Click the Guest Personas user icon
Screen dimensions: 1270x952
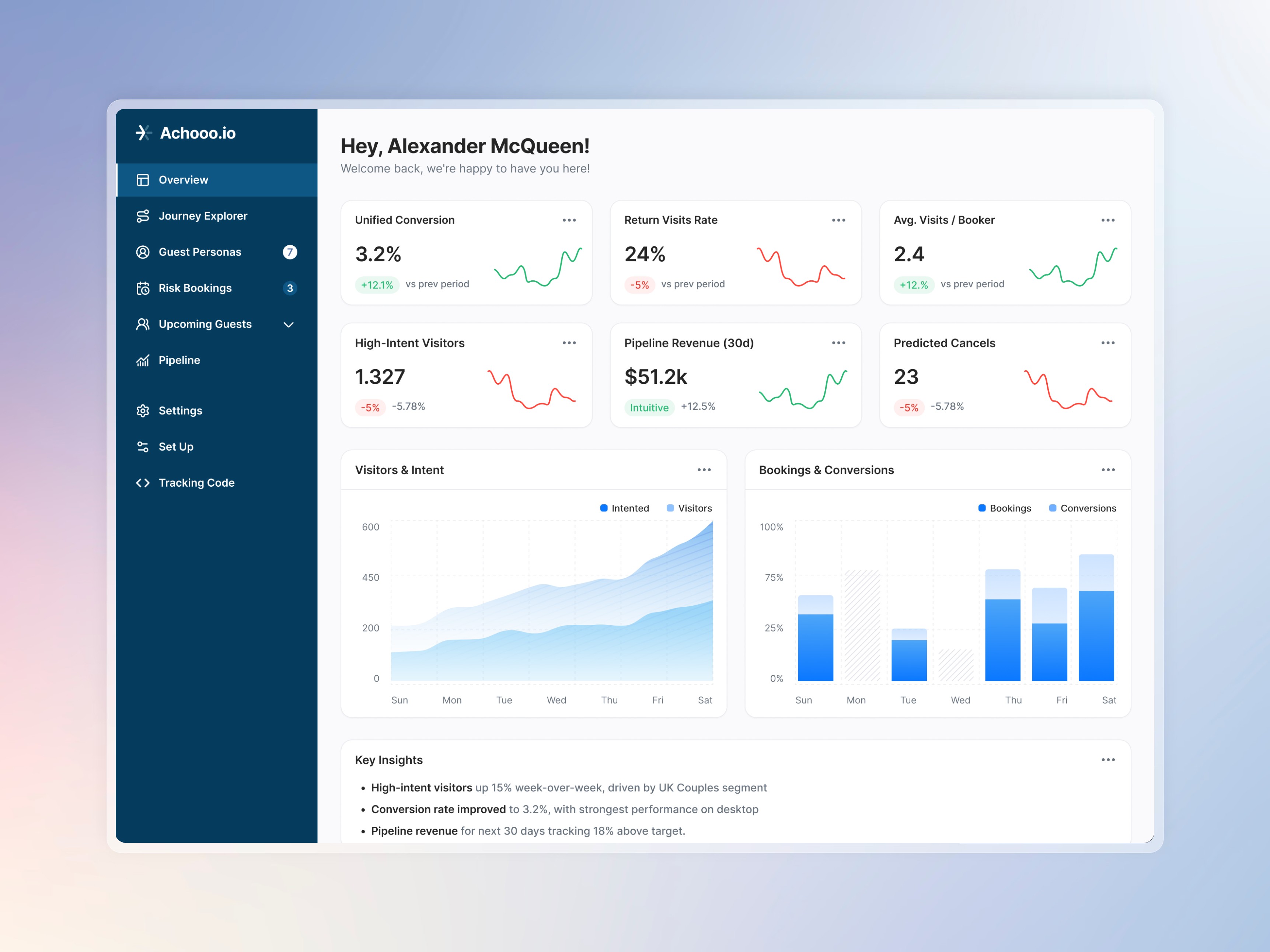(x=142, y=252)
